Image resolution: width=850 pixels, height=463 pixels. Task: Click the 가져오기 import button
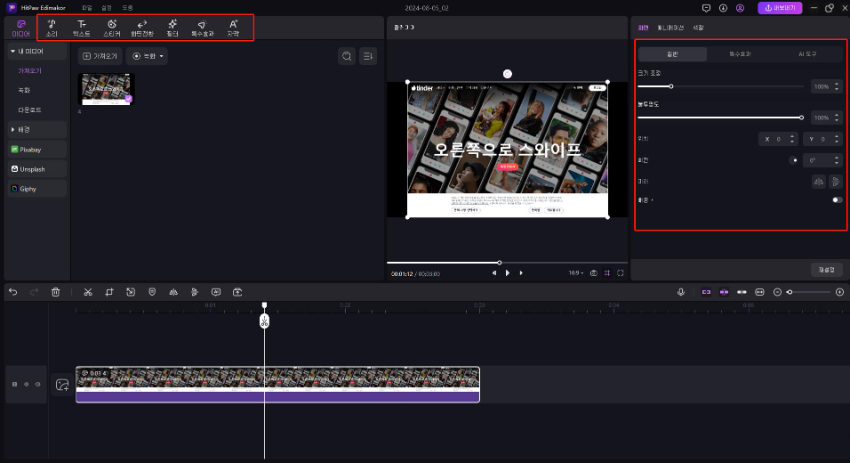tap(99, 56)
